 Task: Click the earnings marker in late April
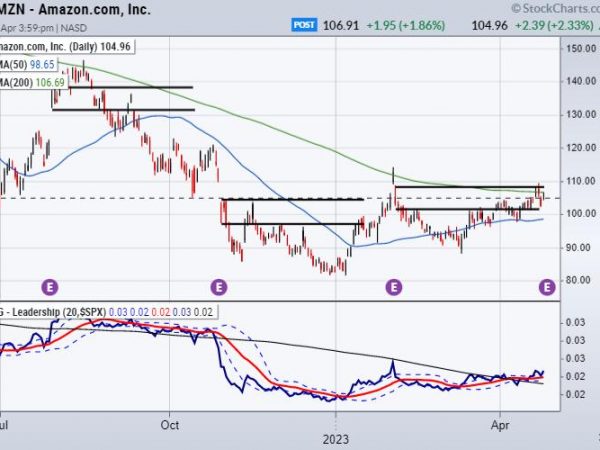547,287
